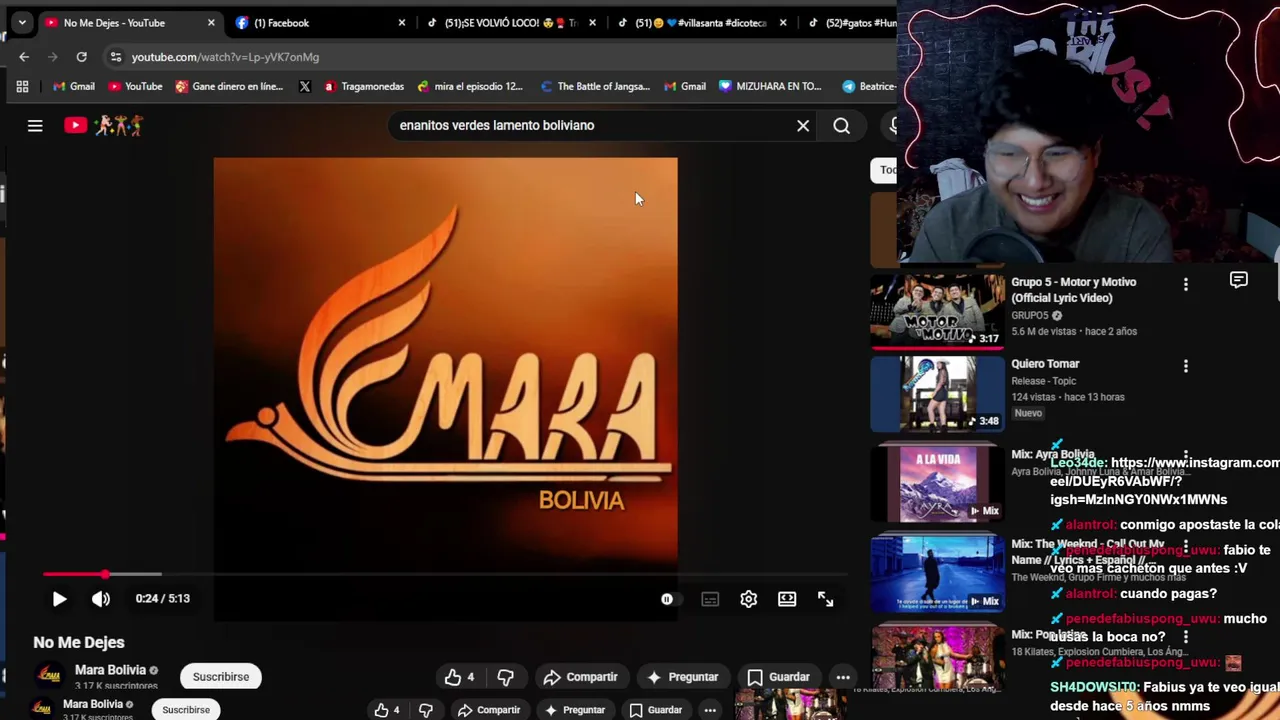Image resolution: width=1280 pixels, height=720 pixels.
Task: Open the Tragamonedas bookmark
Action: [364, 87]
